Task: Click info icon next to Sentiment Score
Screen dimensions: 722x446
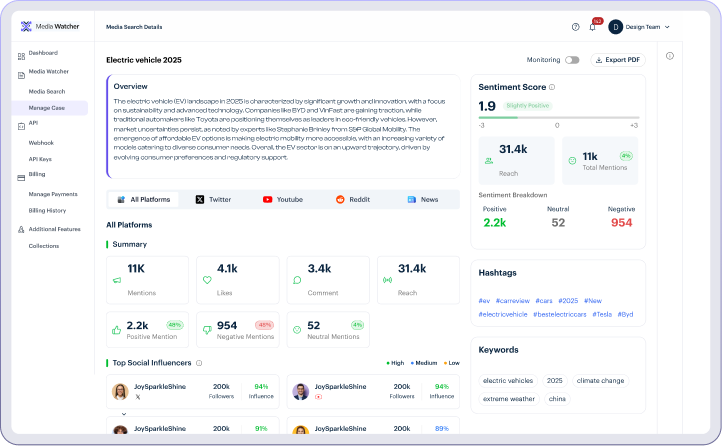Action: (x=552, y=87)
